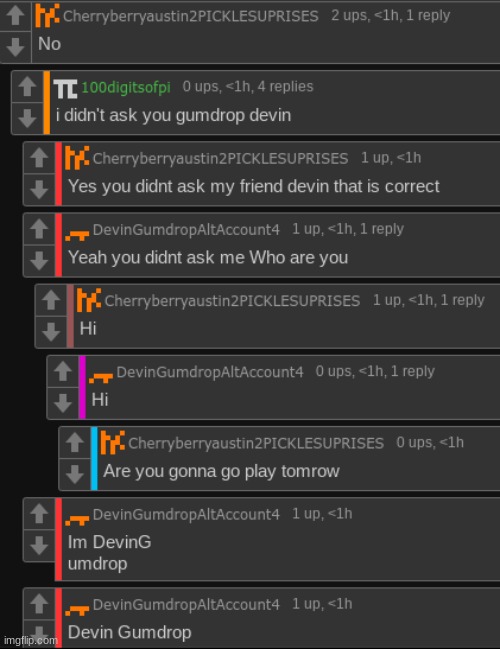
Task: Upvote the "Devin Gumdrop" comment
Action: tap(39, 603)
